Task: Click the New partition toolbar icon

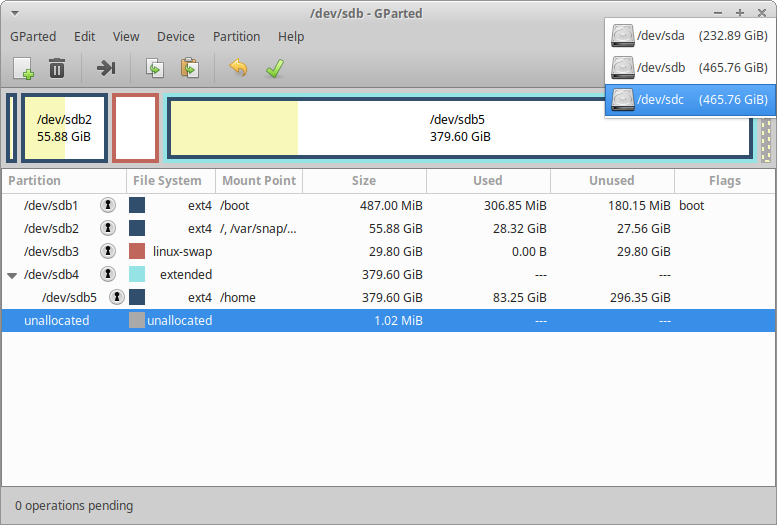Action: click(x=23, y=68)
